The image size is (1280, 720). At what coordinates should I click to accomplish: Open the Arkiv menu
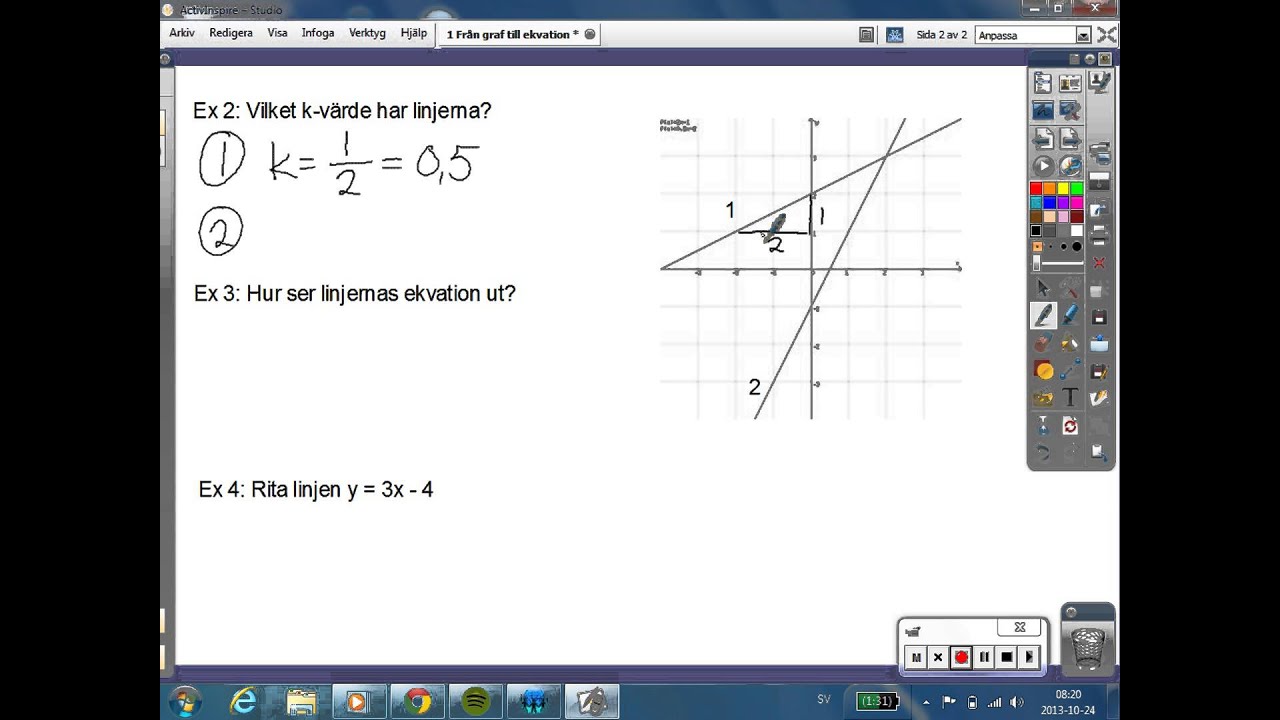click(x=182, y=33)
